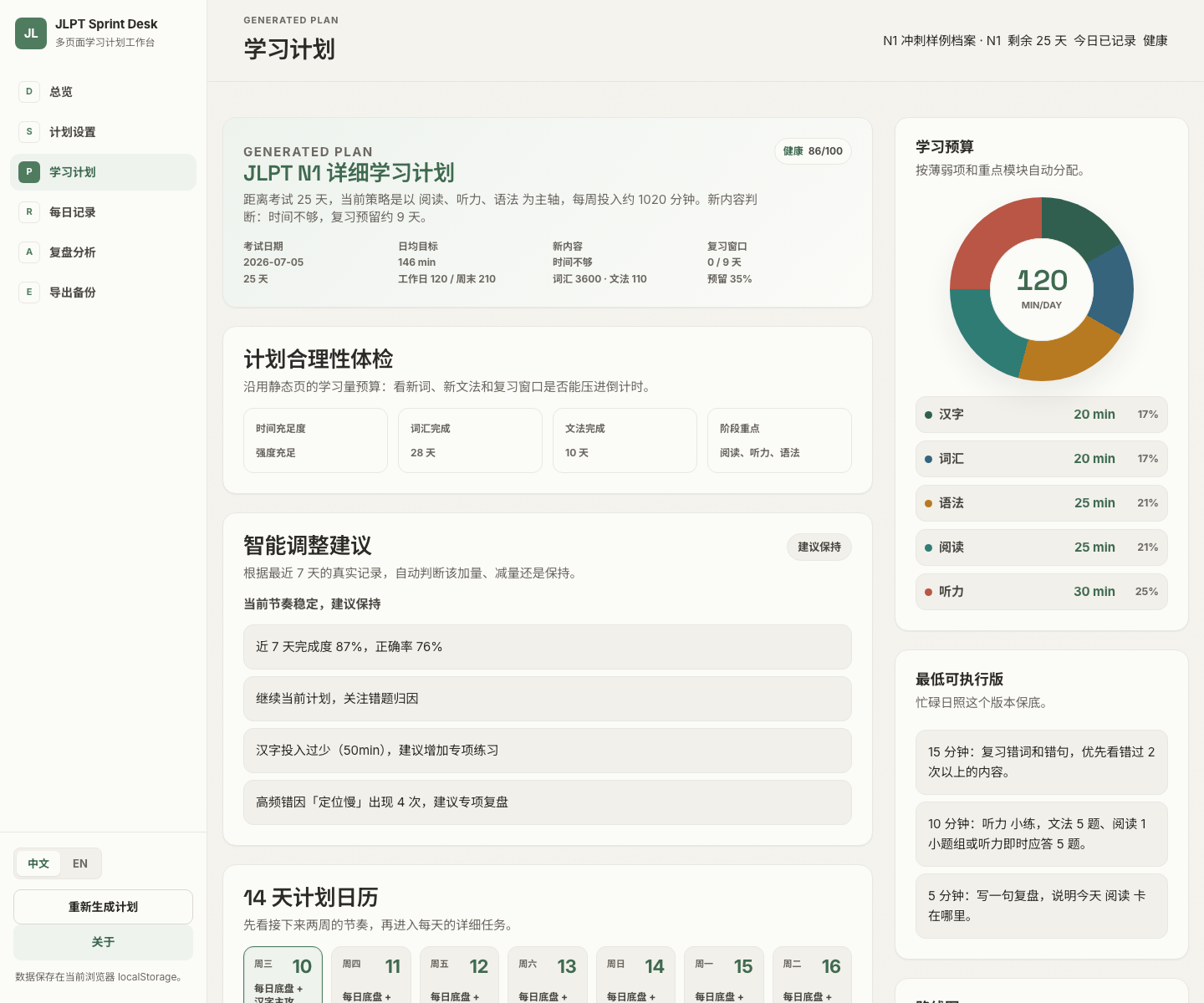
Task: Select calendar day 周五 12
Action: 459,975
